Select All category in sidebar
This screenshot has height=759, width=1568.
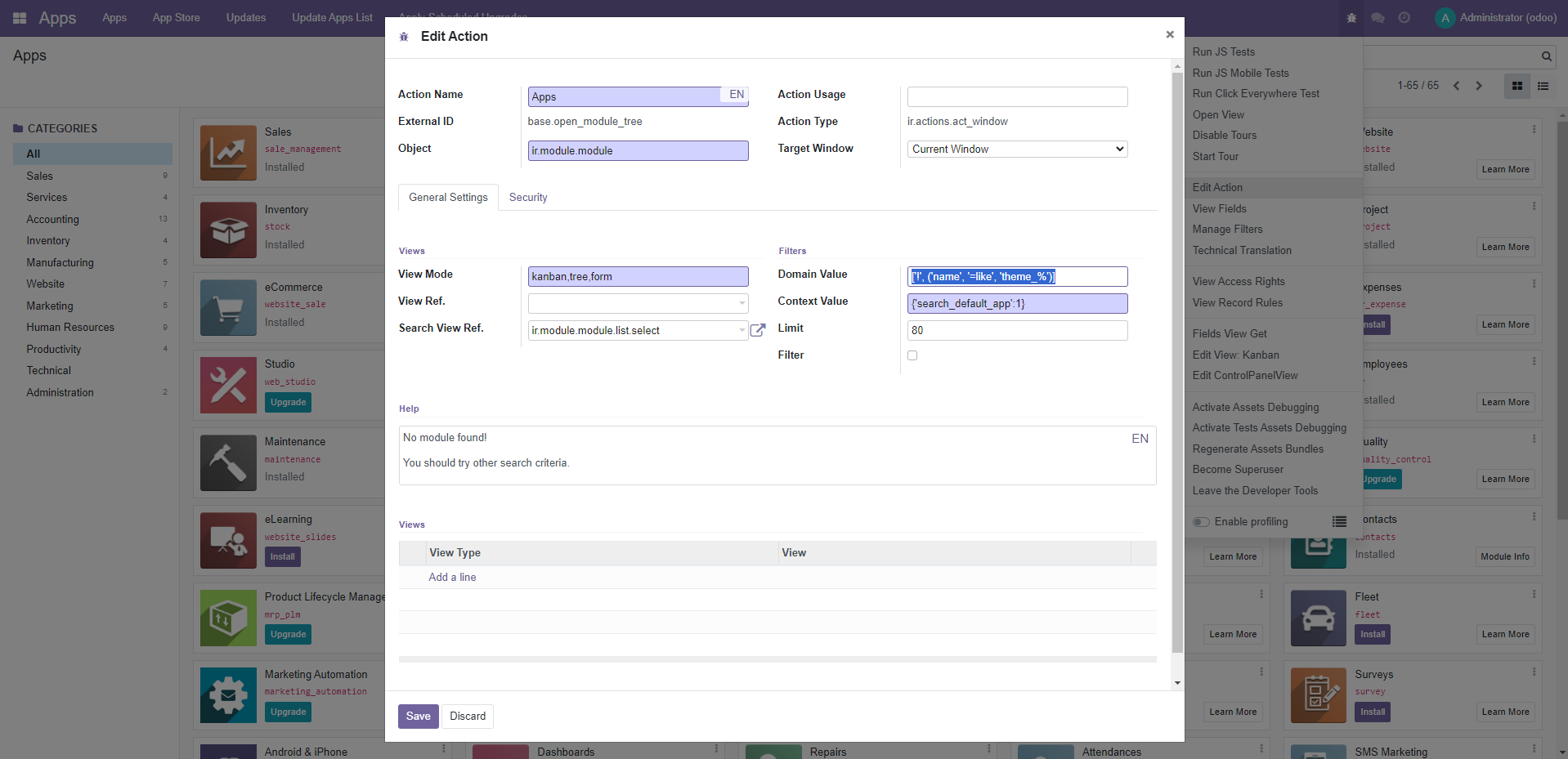(x=92, y=154)
